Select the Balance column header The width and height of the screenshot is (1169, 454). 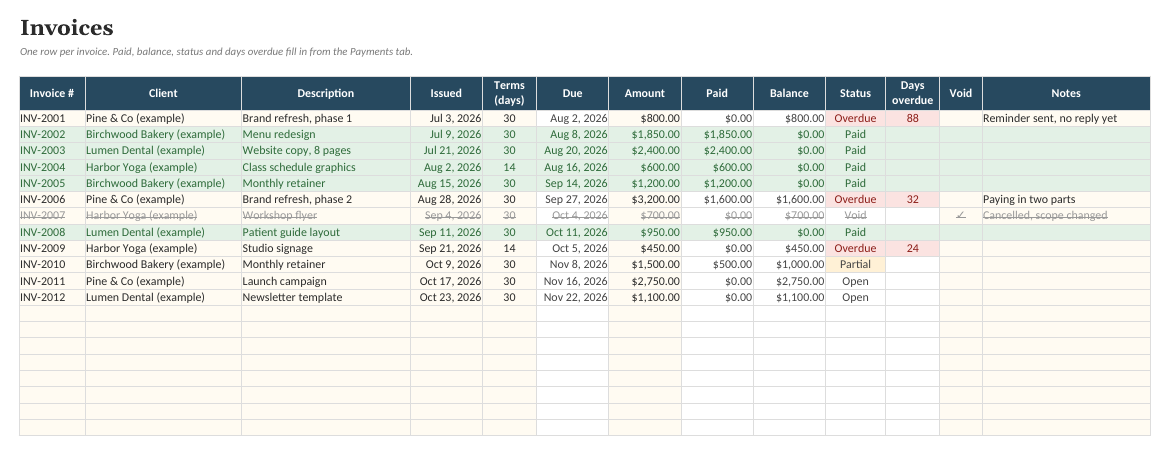(x=790, y=93)
